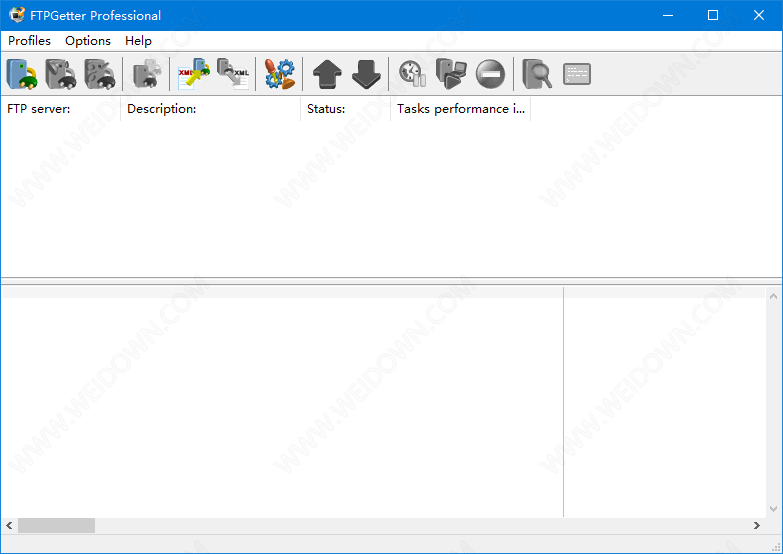Click the last gray panel toolbar icon
Viewport: 783px width, 554px height.
click(577, 74)
